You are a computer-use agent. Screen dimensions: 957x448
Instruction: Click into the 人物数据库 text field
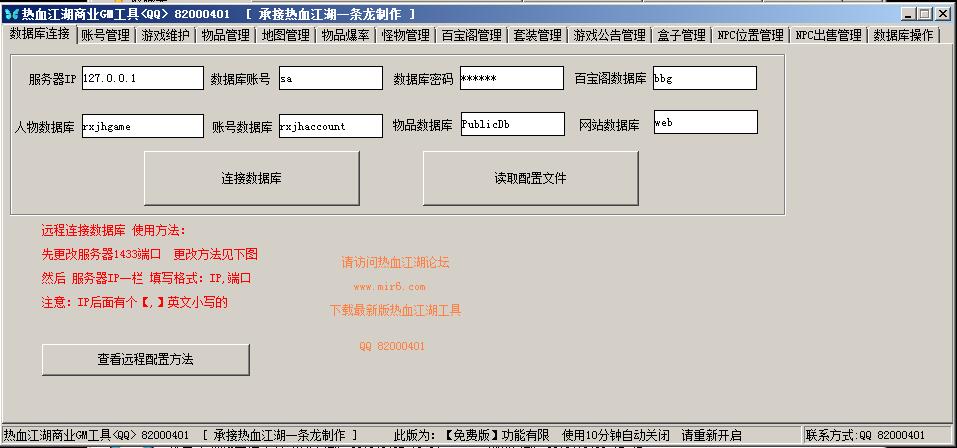(142, 126)
